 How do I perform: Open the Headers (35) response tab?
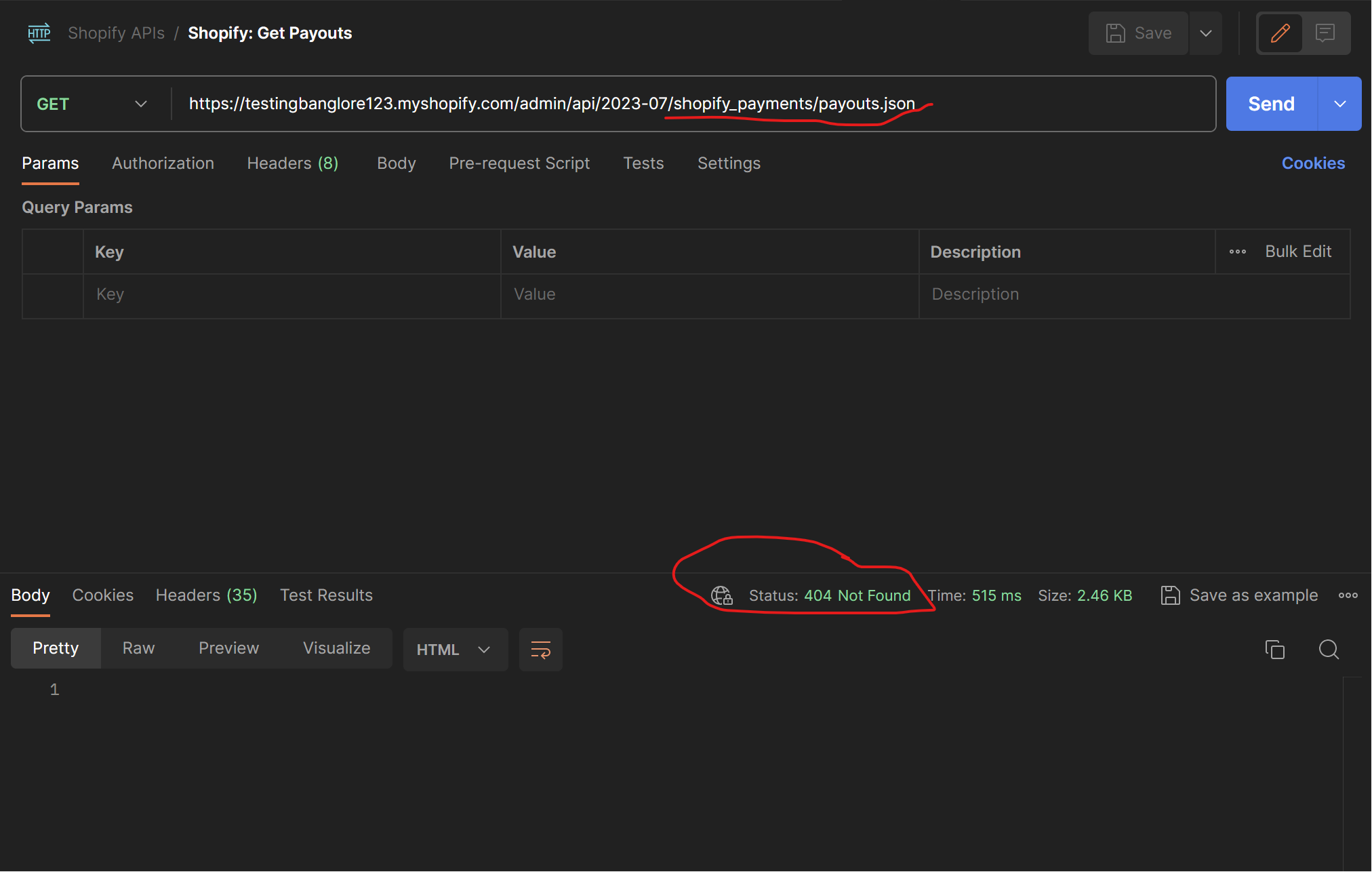pos(206,595)
